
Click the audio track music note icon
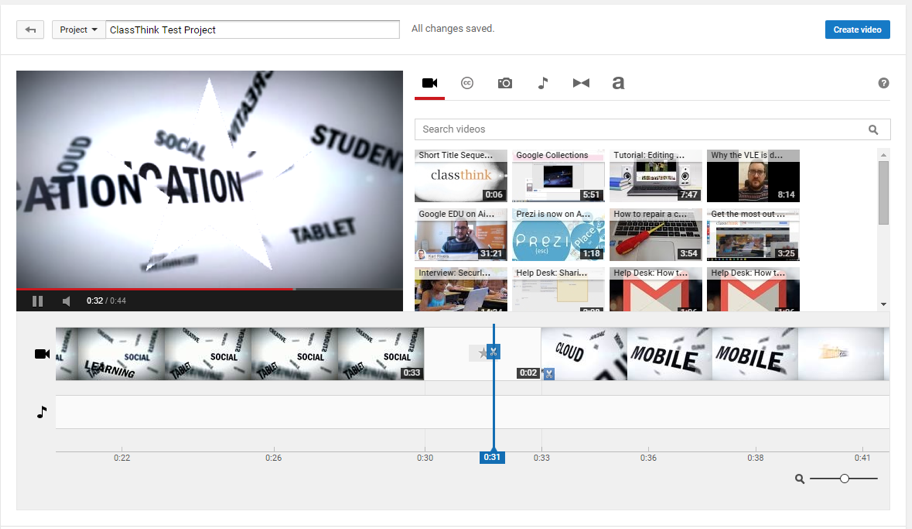tap(42, 412)
